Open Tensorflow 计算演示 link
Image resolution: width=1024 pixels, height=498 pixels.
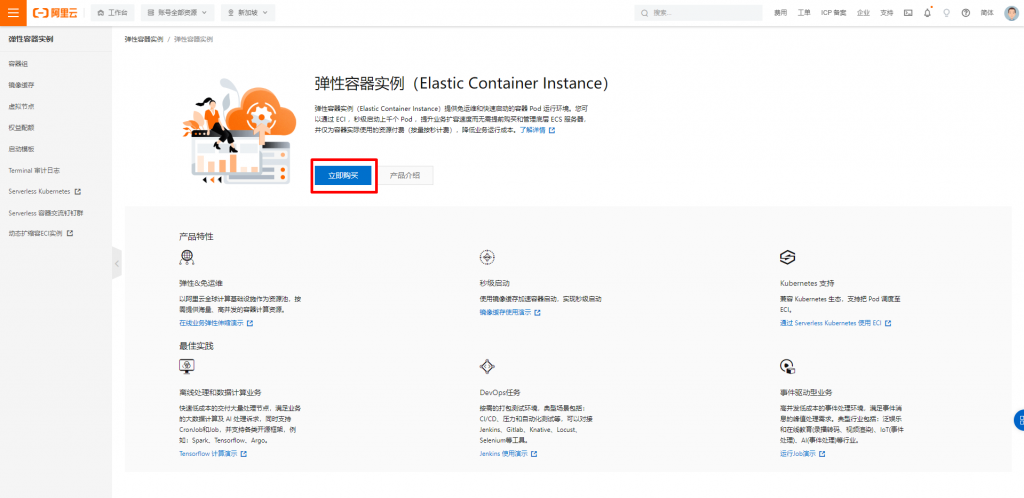point(213,454)
